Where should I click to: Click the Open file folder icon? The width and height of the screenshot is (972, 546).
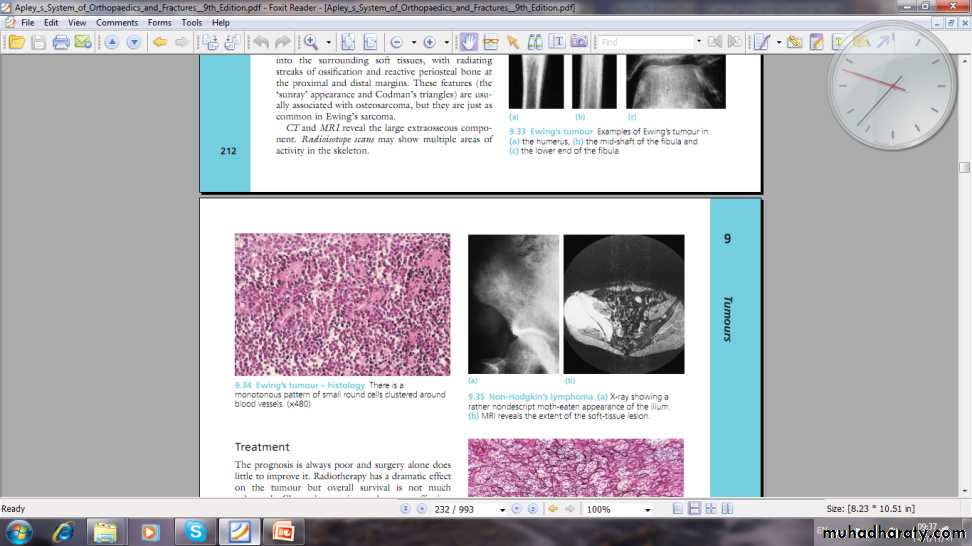point(15,42)
